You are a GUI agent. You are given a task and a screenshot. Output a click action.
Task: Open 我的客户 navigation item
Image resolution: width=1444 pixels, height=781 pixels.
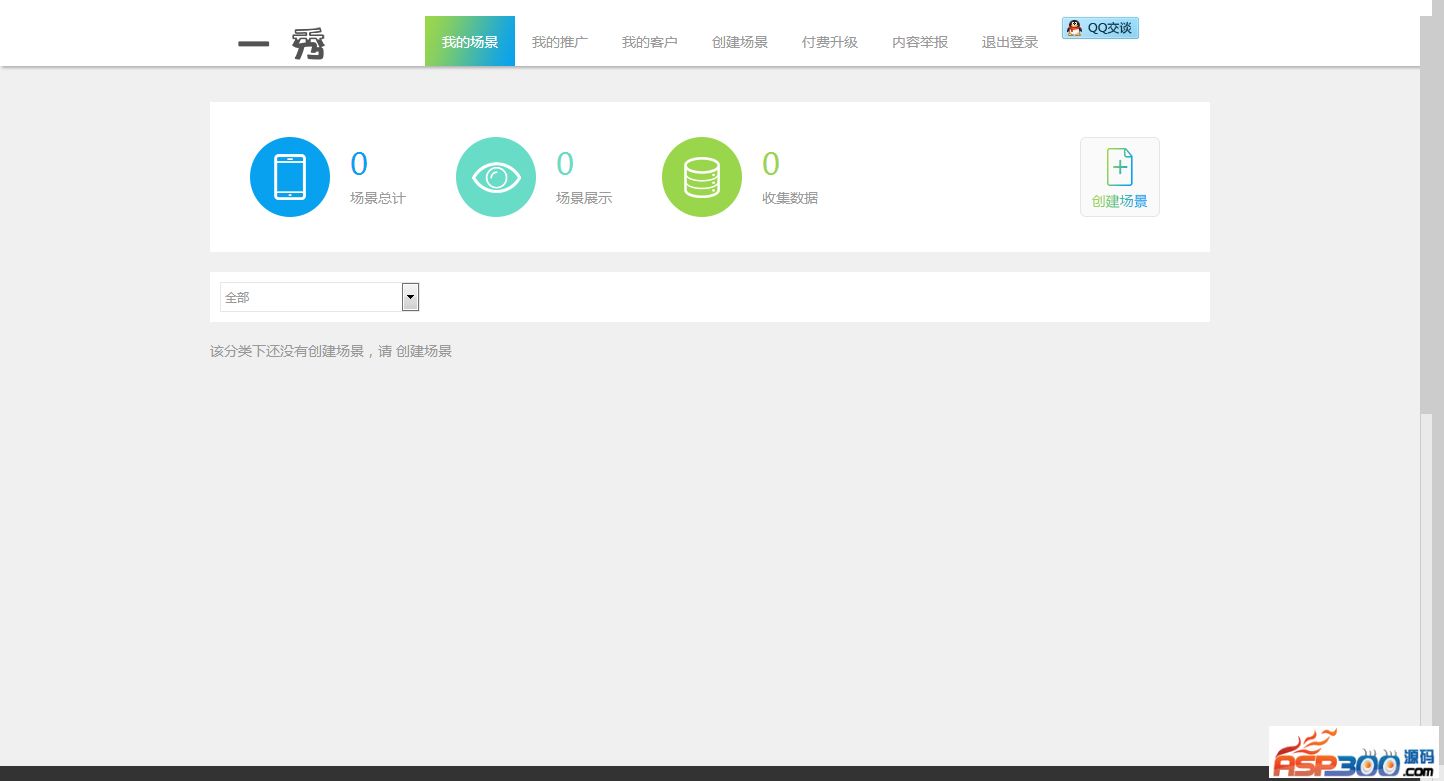pos(650,42)
